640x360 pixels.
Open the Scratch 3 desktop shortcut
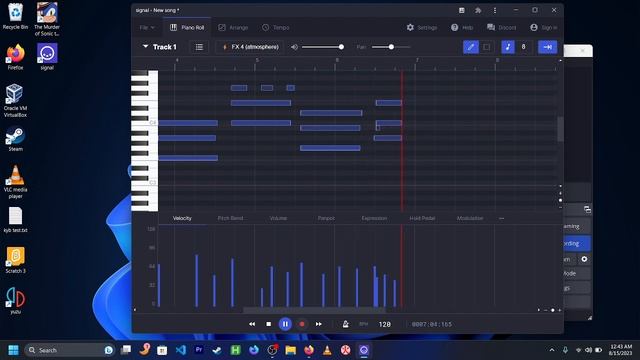pyautogui.click(x=16, y=260)
